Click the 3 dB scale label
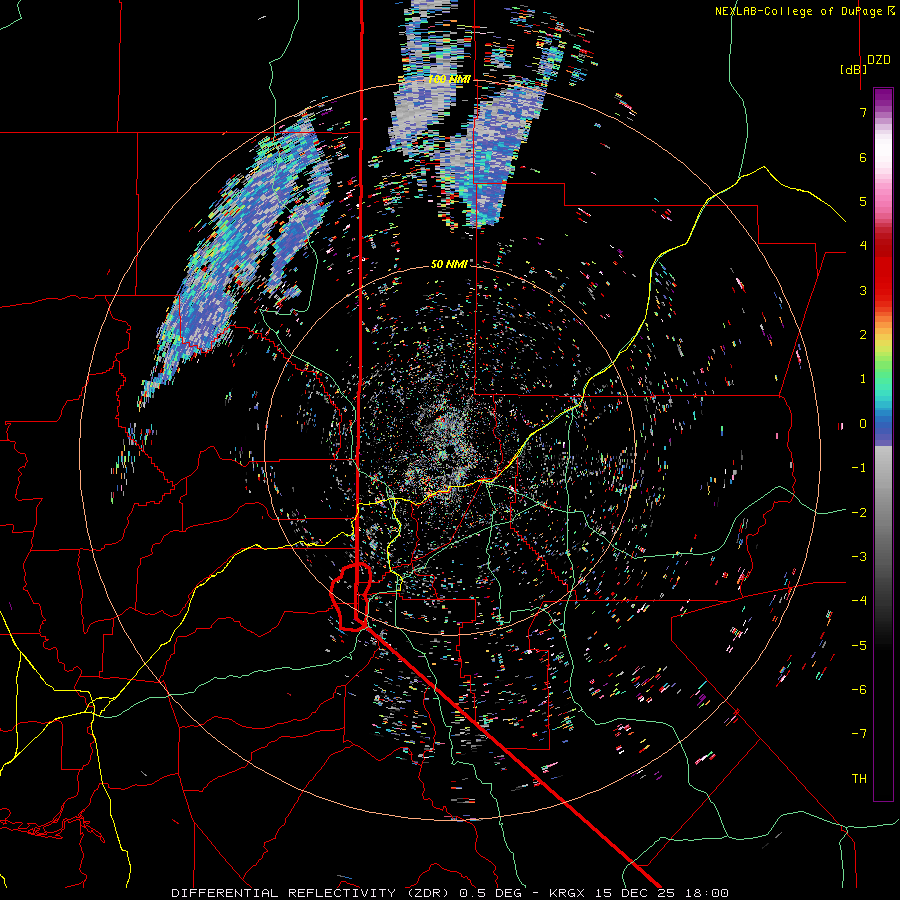 (863, 290)
